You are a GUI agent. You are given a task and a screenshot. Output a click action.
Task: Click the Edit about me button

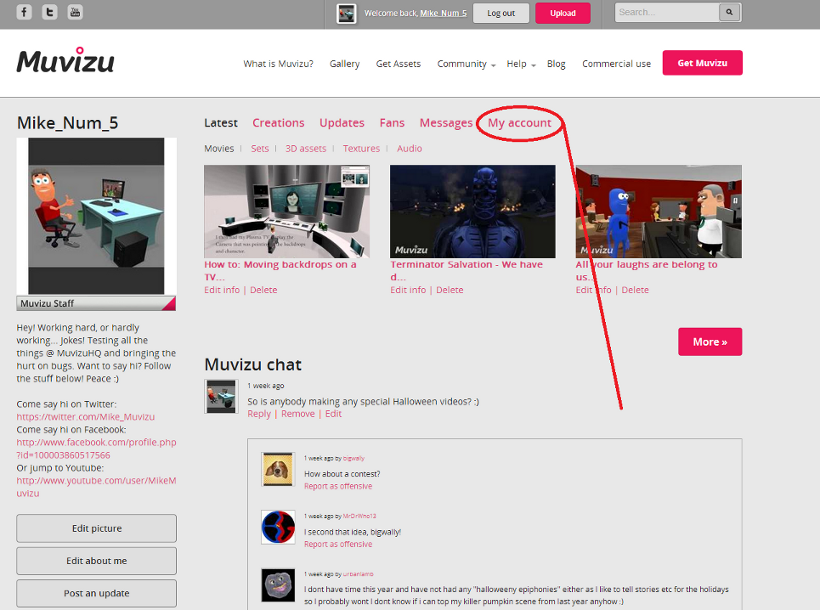coord(96,561)
